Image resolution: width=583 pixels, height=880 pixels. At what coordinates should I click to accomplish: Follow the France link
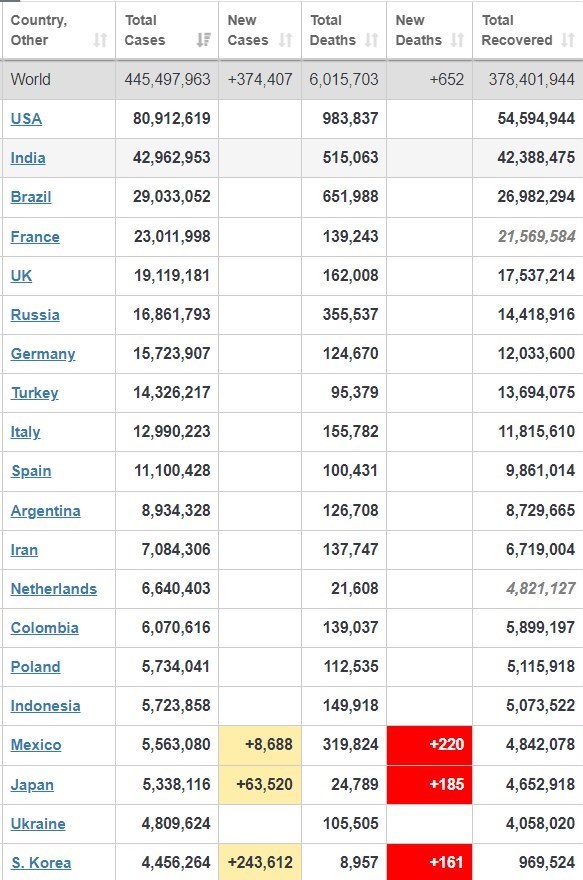point(35,237)
